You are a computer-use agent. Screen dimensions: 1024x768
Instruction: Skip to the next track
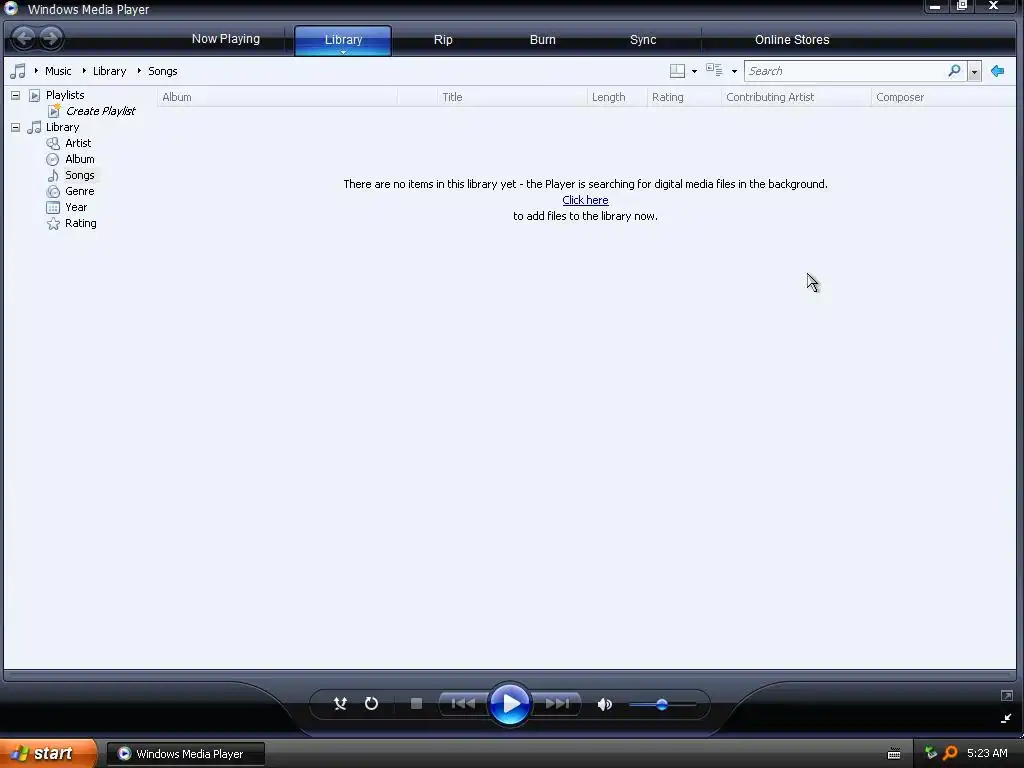(x=557, y=703)
